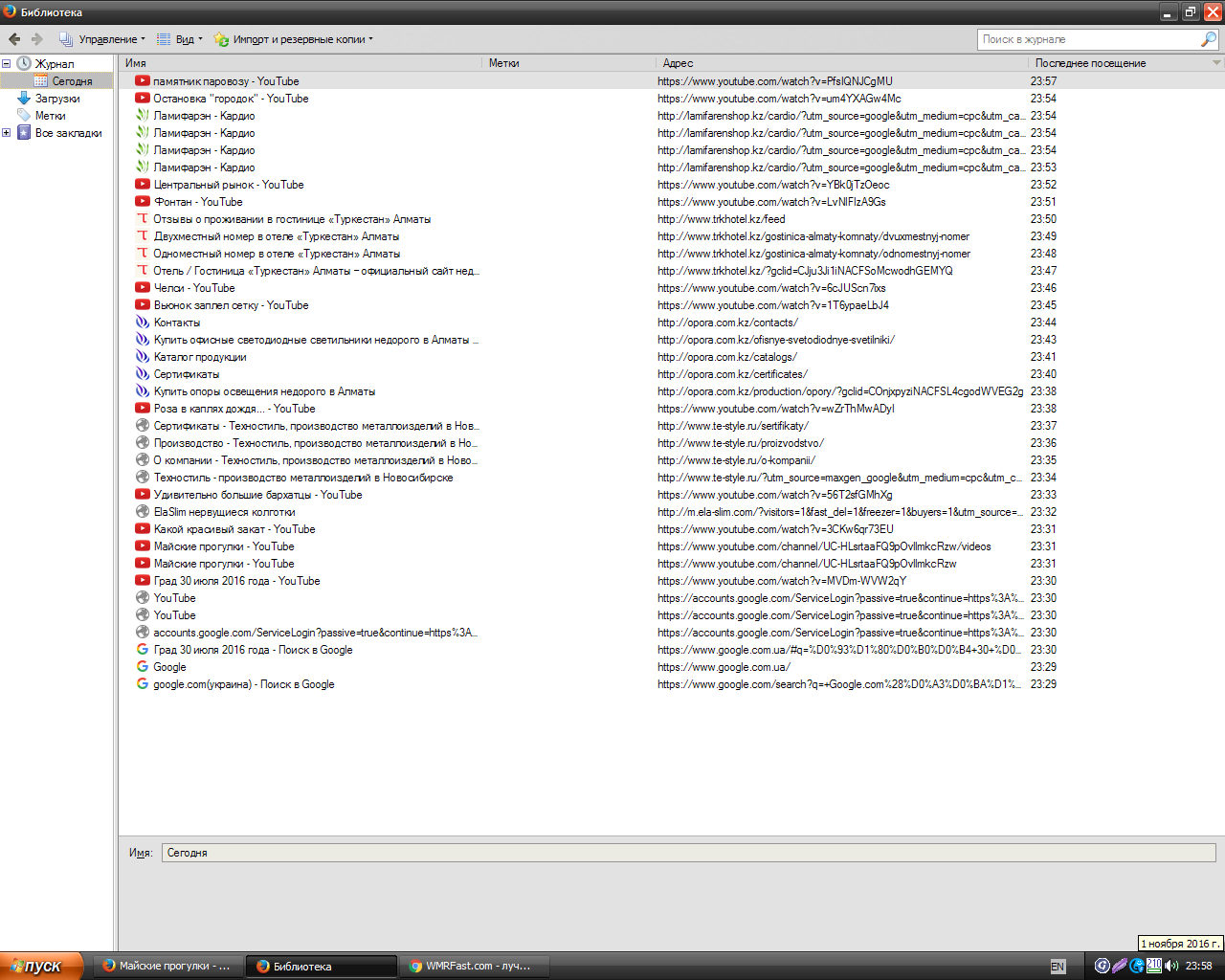Click YouTube icon of памятник паровозу row
Viewport: 1225px width, 980px height.
(x=143, y=81)
